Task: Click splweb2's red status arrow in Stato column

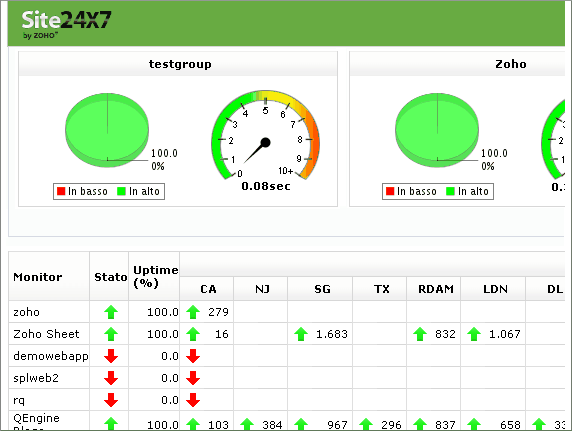Action: [x=111, y=378]
